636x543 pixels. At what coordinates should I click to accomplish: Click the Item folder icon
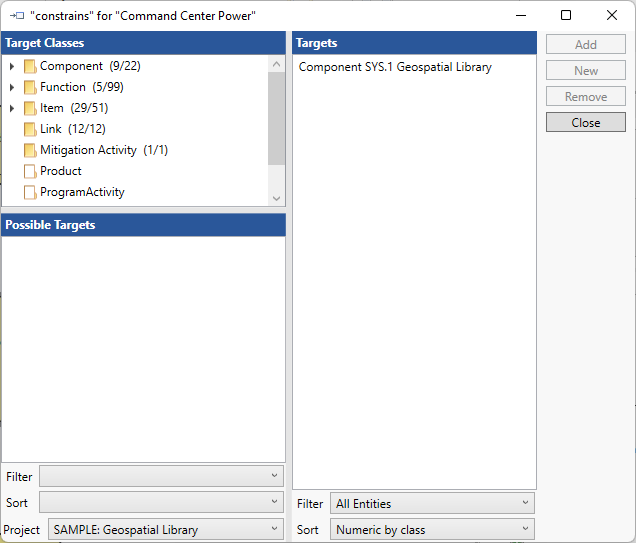point(30,108)
